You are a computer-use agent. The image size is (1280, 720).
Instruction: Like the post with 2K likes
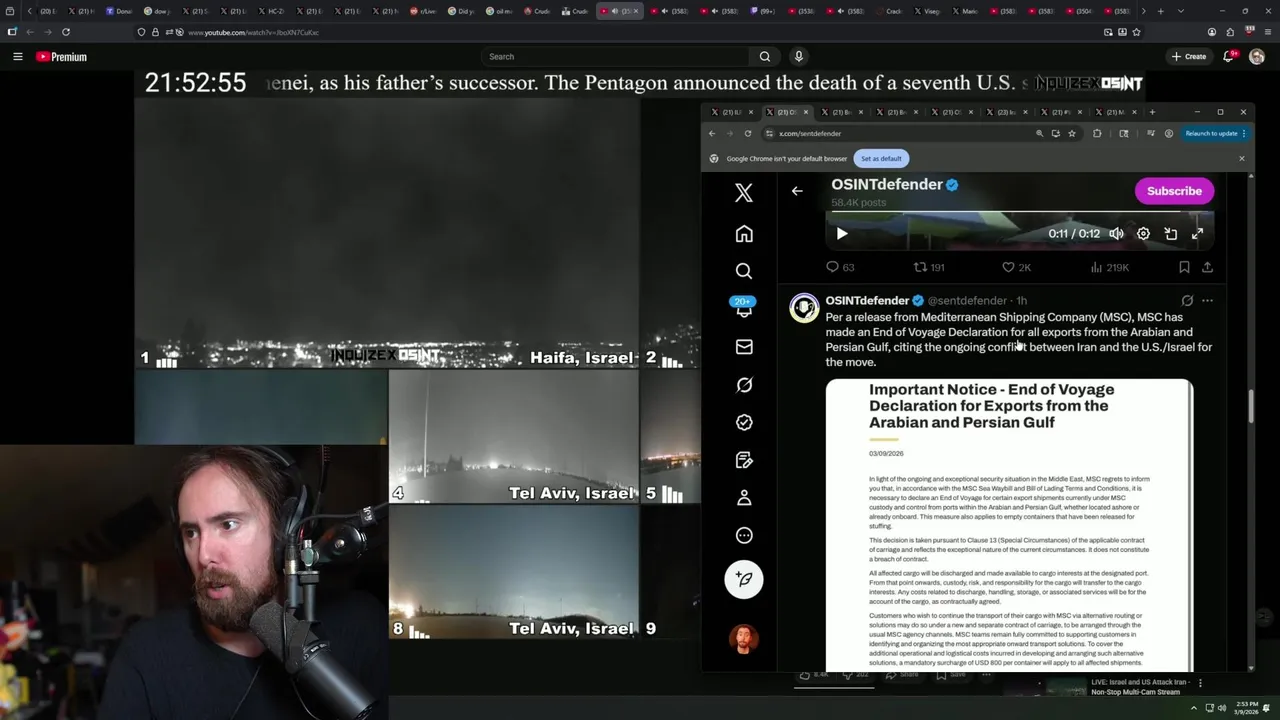click(x=1016, y=267)
